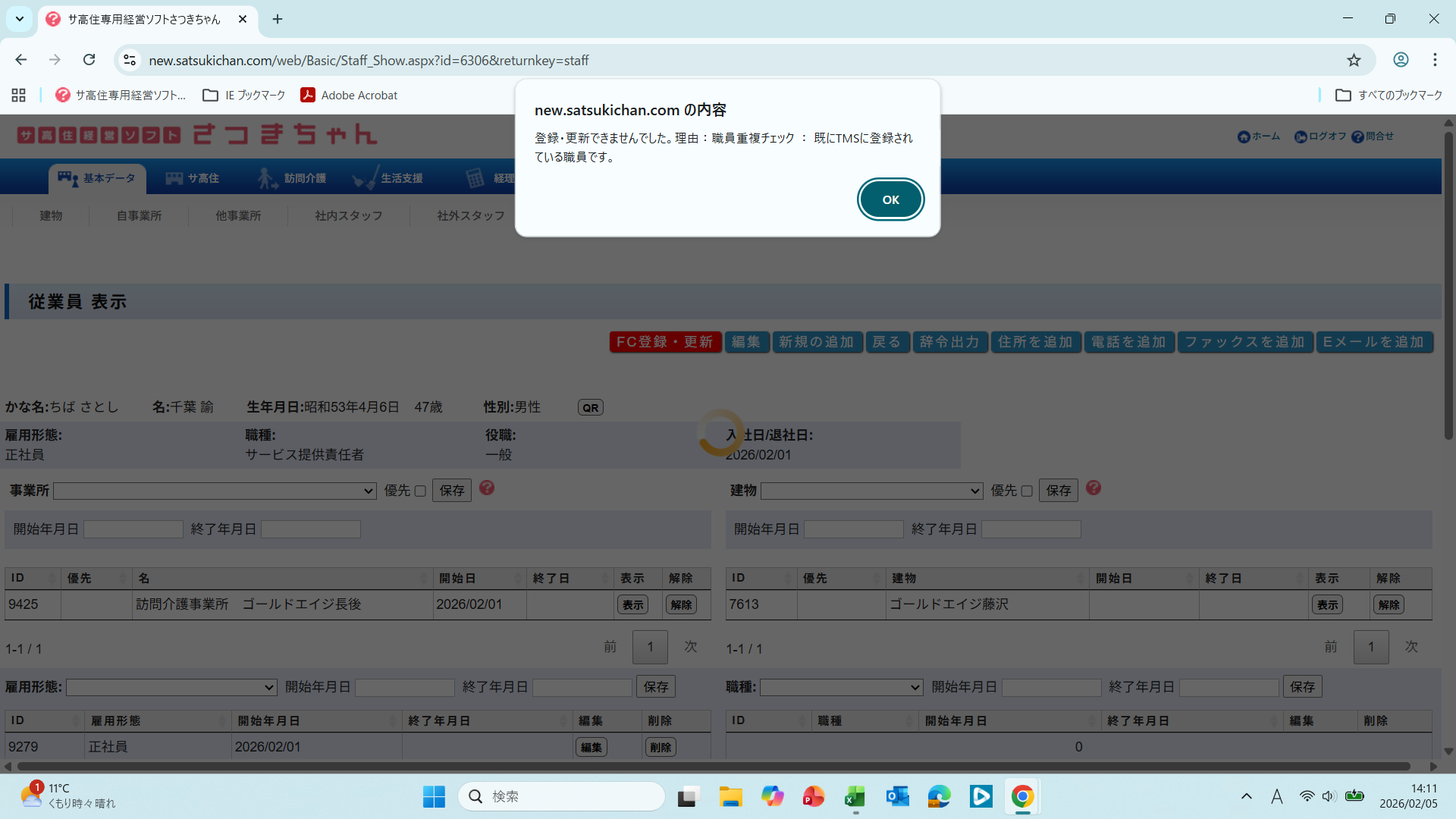Expand the 事業所 dropdown list

pos(215,491)
